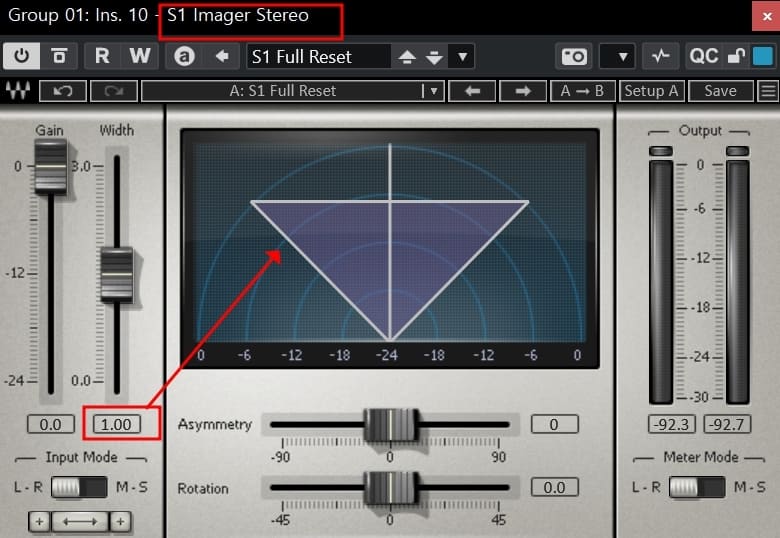Viewport: 780px width, 538px height.
Task: Toggle the Meter Mode L-R / M-S switch
Action: [x=697, y=487]
